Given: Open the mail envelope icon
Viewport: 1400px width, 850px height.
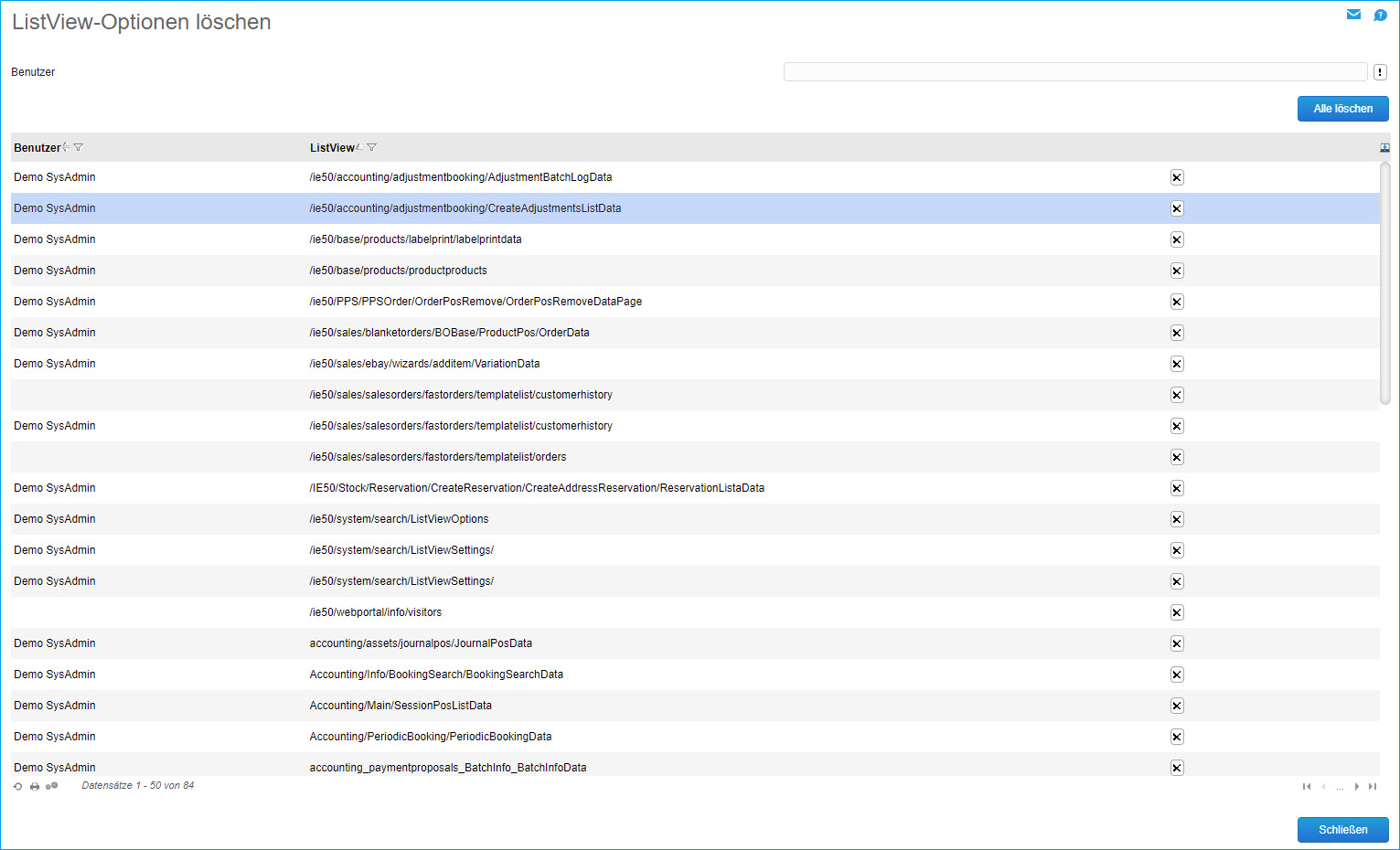Looking at the screenshot, I should 1353,15.
